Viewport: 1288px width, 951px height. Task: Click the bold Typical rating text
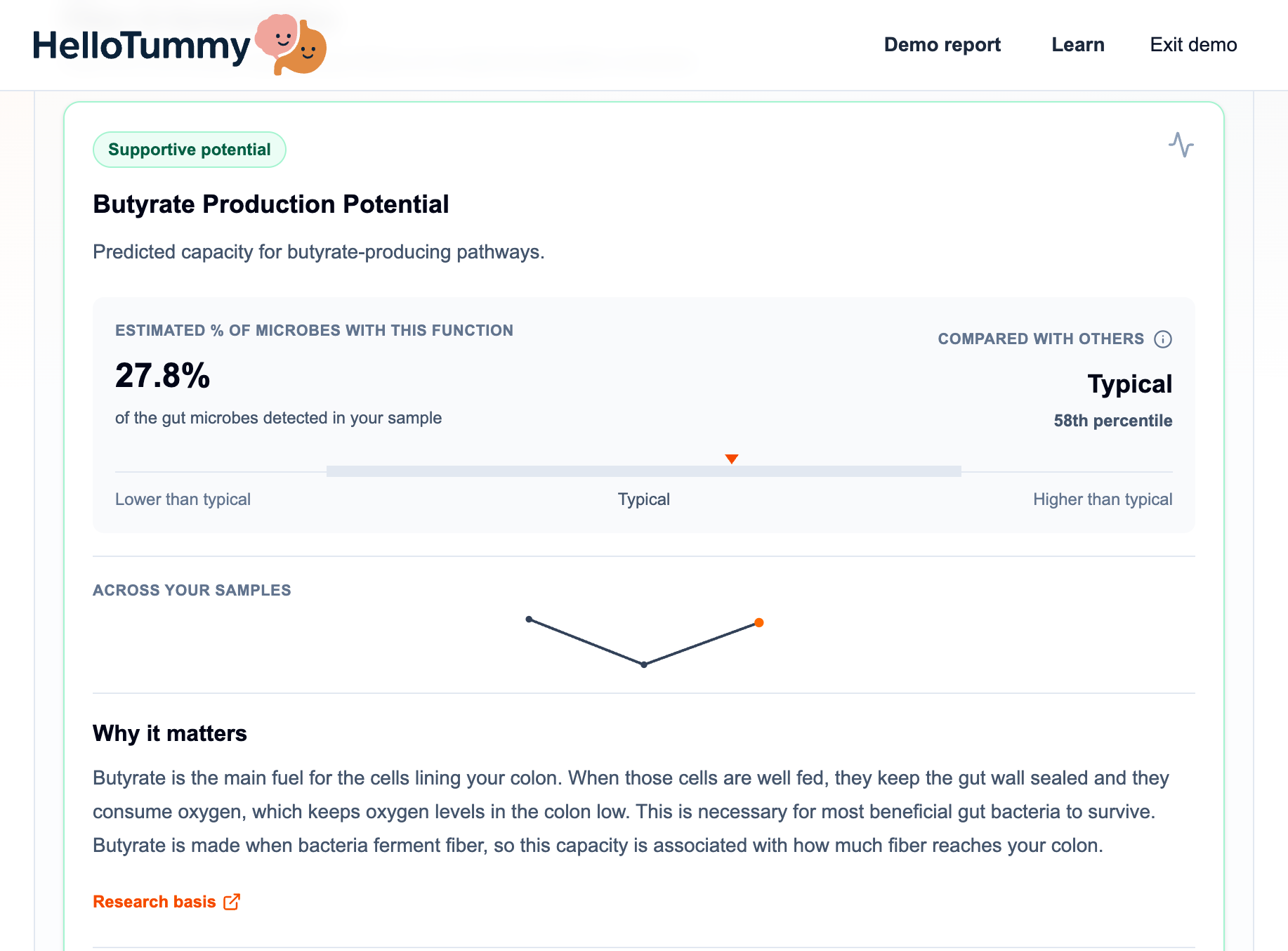[x=1130, y=384]
